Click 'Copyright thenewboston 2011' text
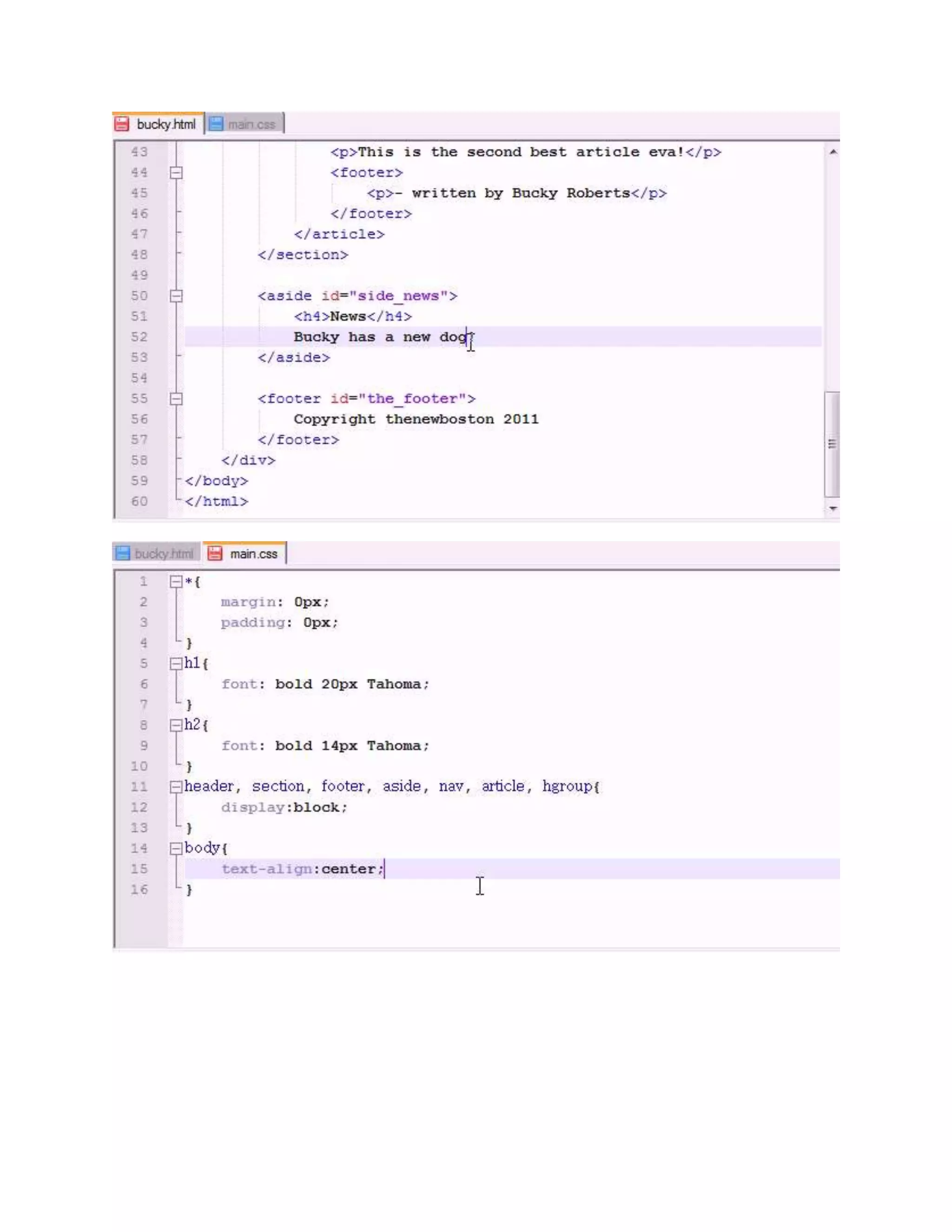This screenshot has width=952, height=1232. [416, 420]
